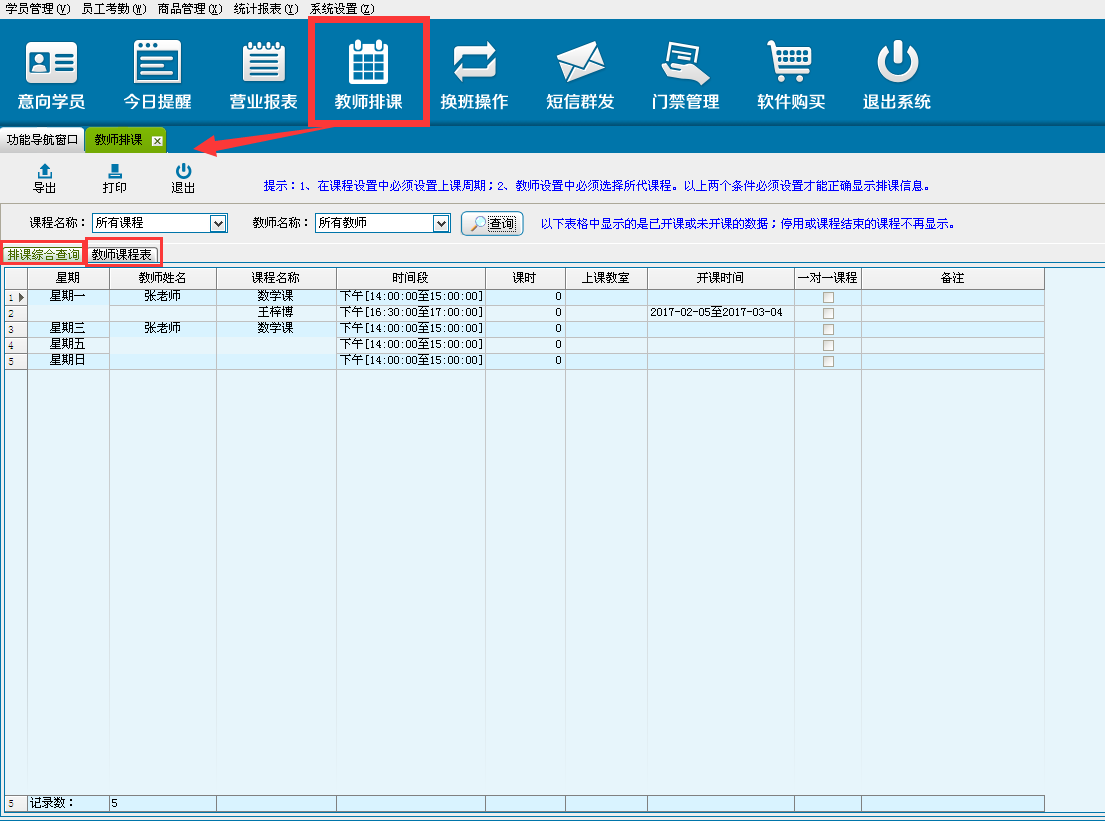The image size is (1105, 821).
Task: Open 今日提醒 reminders icon
Action: click(x=157, y=63)
